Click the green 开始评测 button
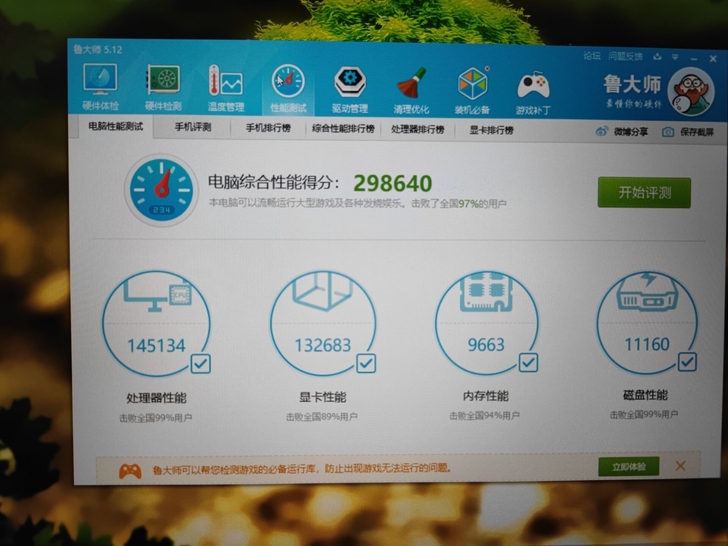This screenshot has width=728, height=546. (644, 192)
